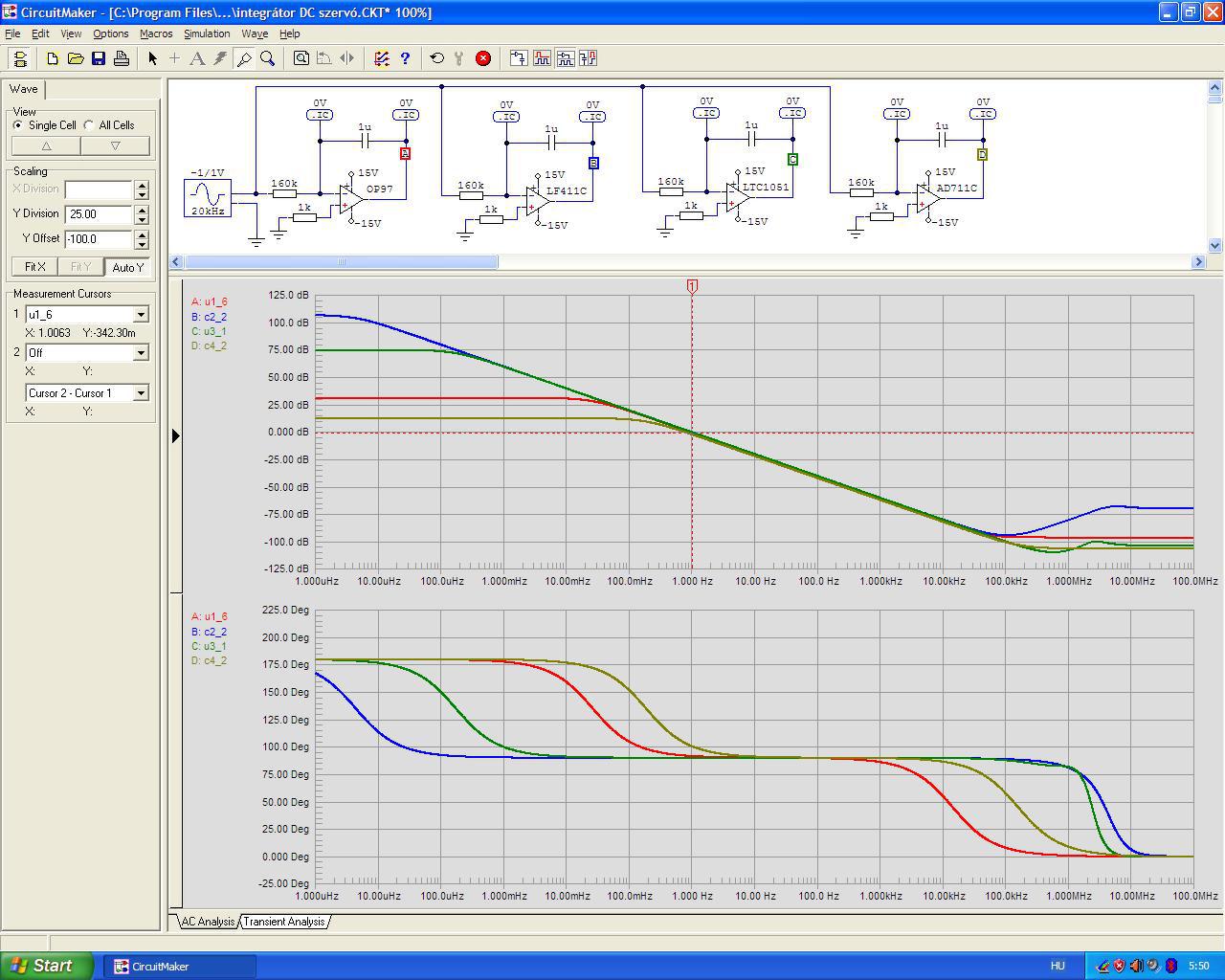Click the last waveform toolbar icon
This screenshot has width=1225, height=980.
point(588,58)
